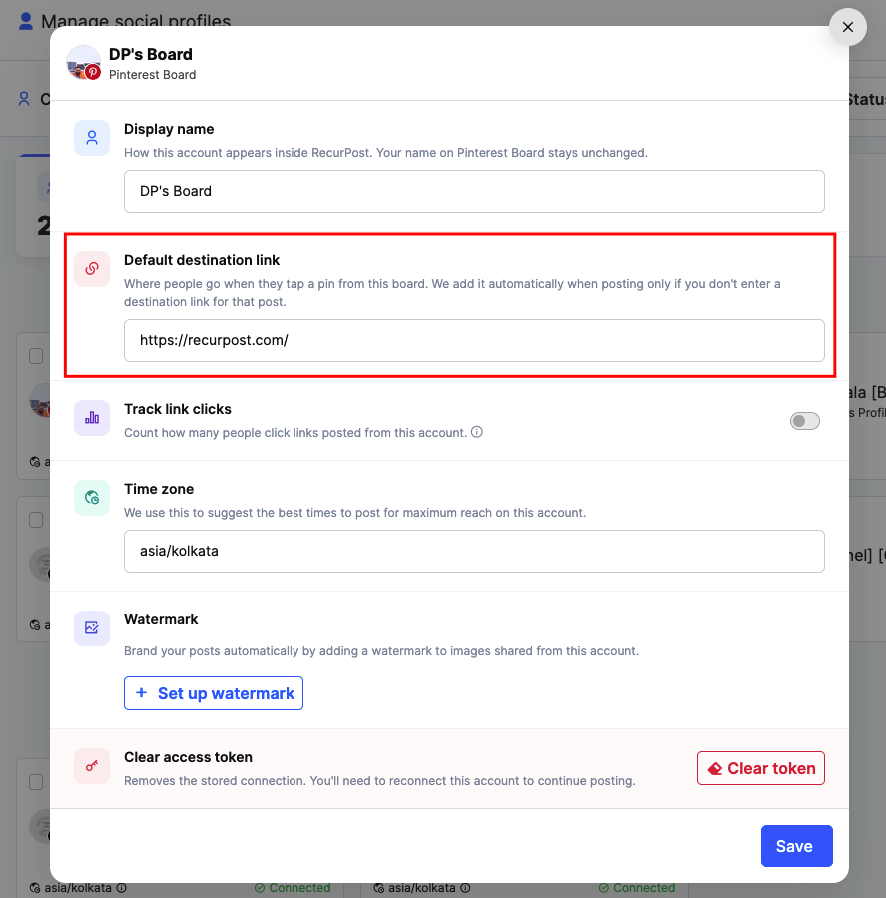
Task: Click the DP's Board Pinterest avatar
Action: click(x=84, y=63)
